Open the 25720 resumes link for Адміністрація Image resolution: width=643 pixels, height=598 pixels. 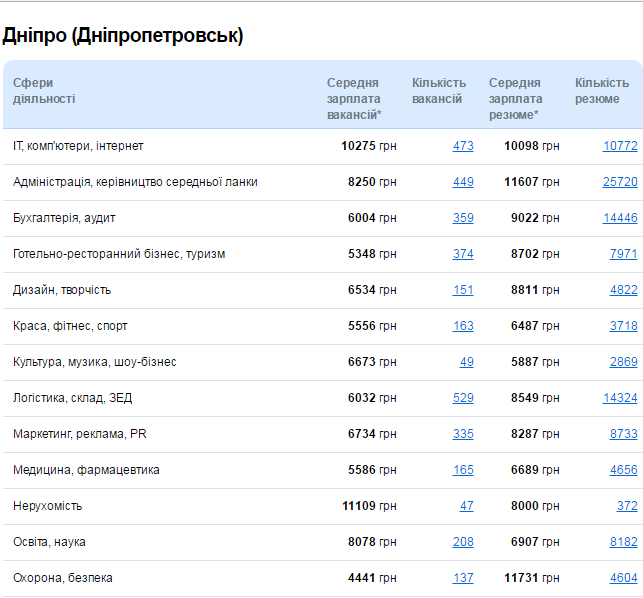pyautogui.click(x=620, y=182)
